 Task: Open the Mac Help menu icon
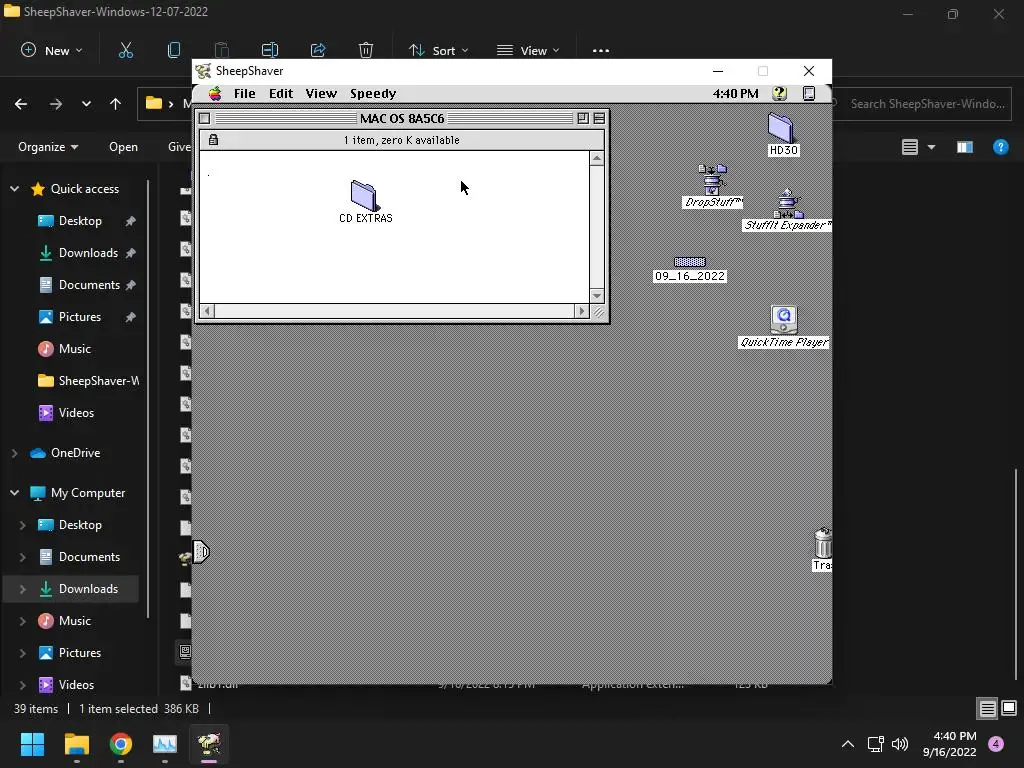coord(779,93)
